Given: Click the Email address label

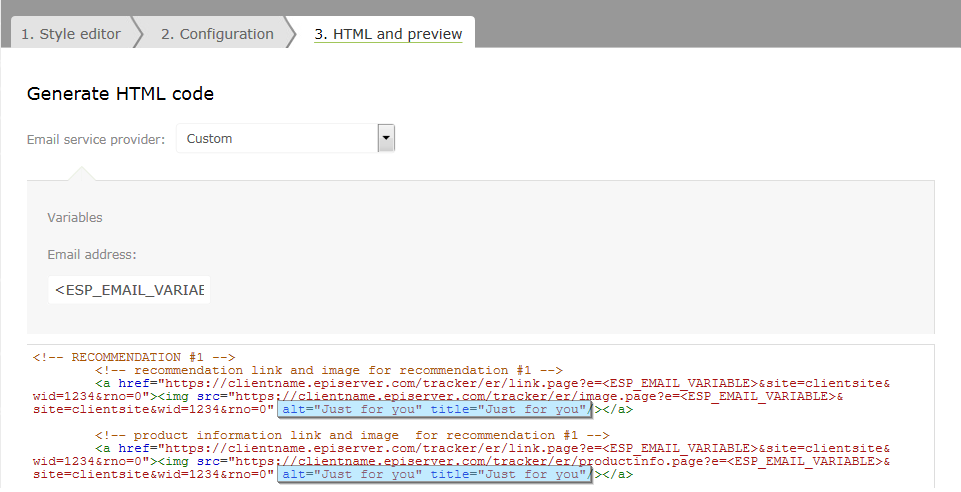Looking at the screenshot, I should tap(92, 254).
